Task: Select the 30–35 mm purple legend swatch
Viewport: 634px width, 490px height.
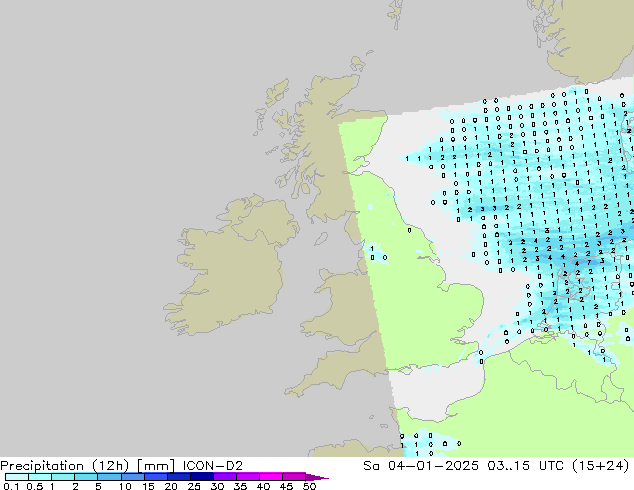Action: [x=225, y=477]
